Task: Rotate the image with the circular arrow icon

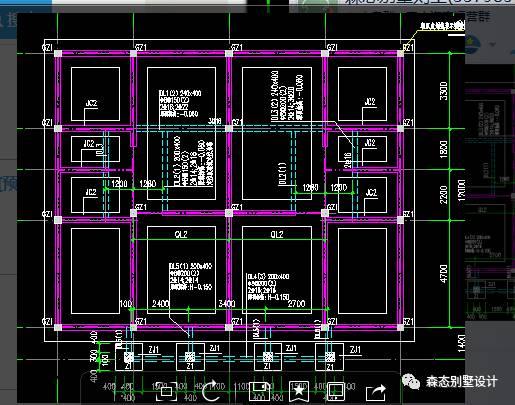Action: (x=211, y=391)
